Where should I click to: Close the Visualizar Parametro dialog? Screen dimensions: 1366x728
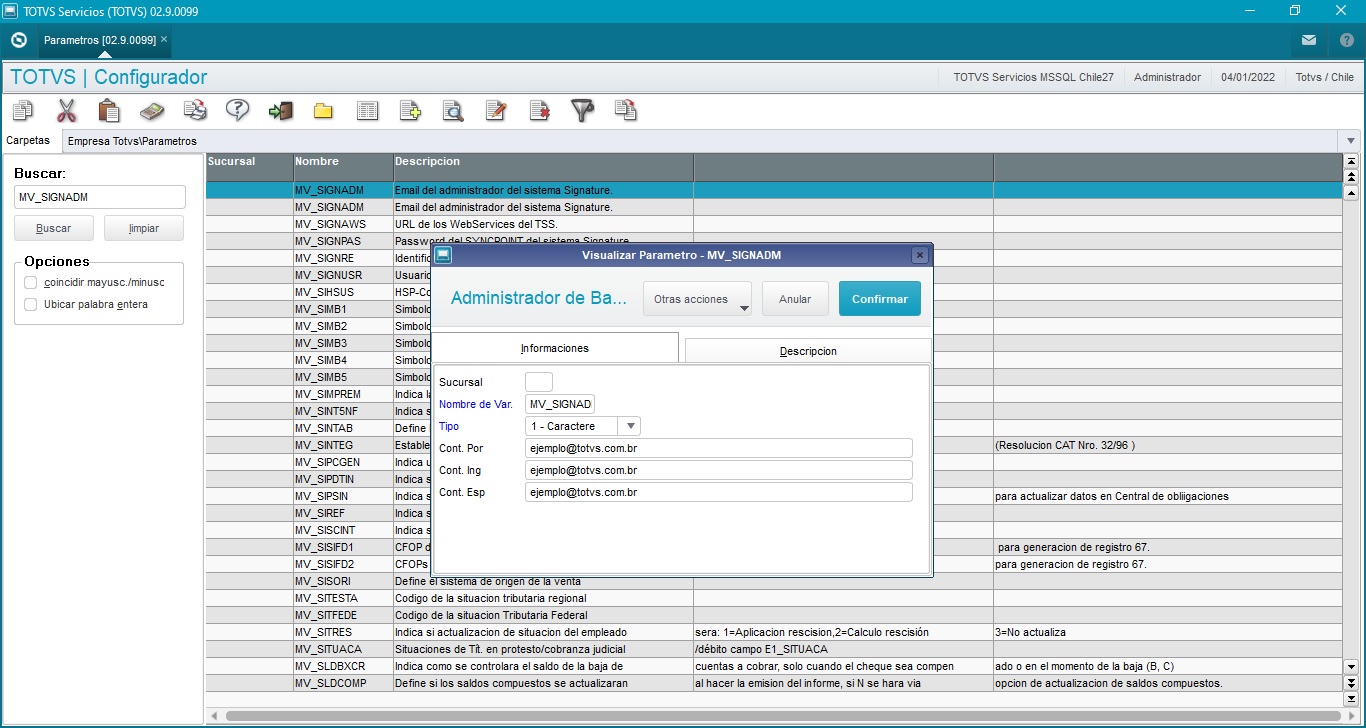[920, 255]
